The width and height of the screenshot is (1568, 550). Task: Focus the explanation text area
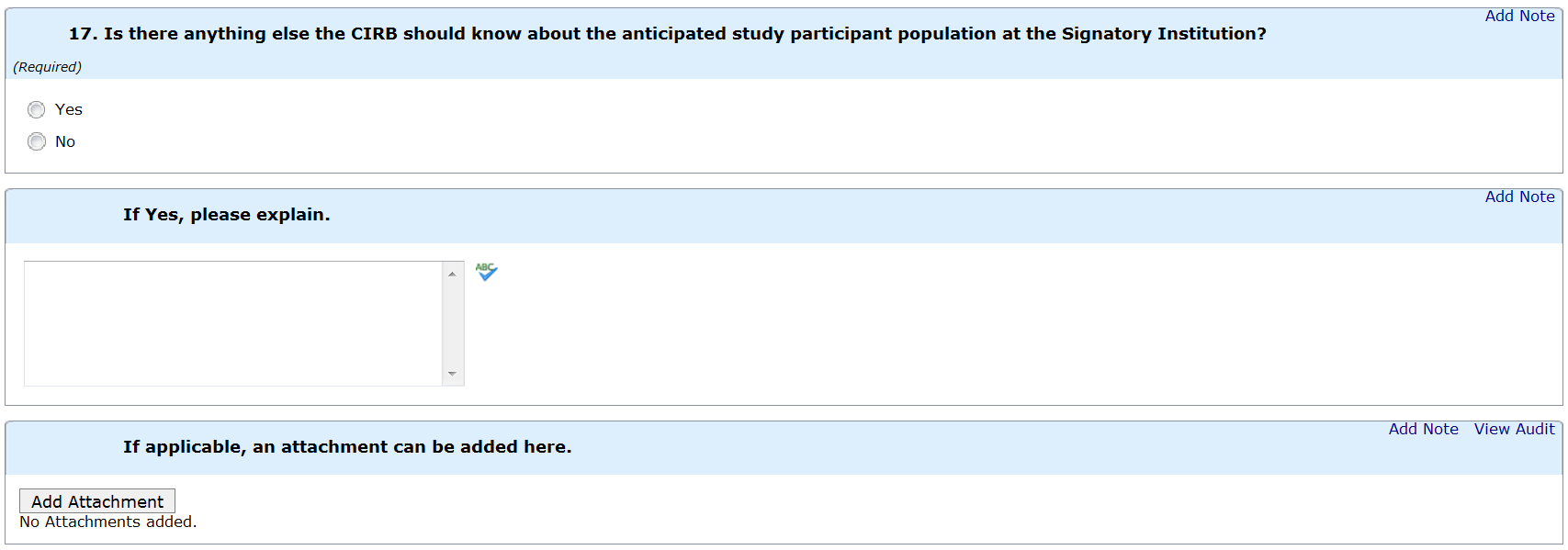233,323
